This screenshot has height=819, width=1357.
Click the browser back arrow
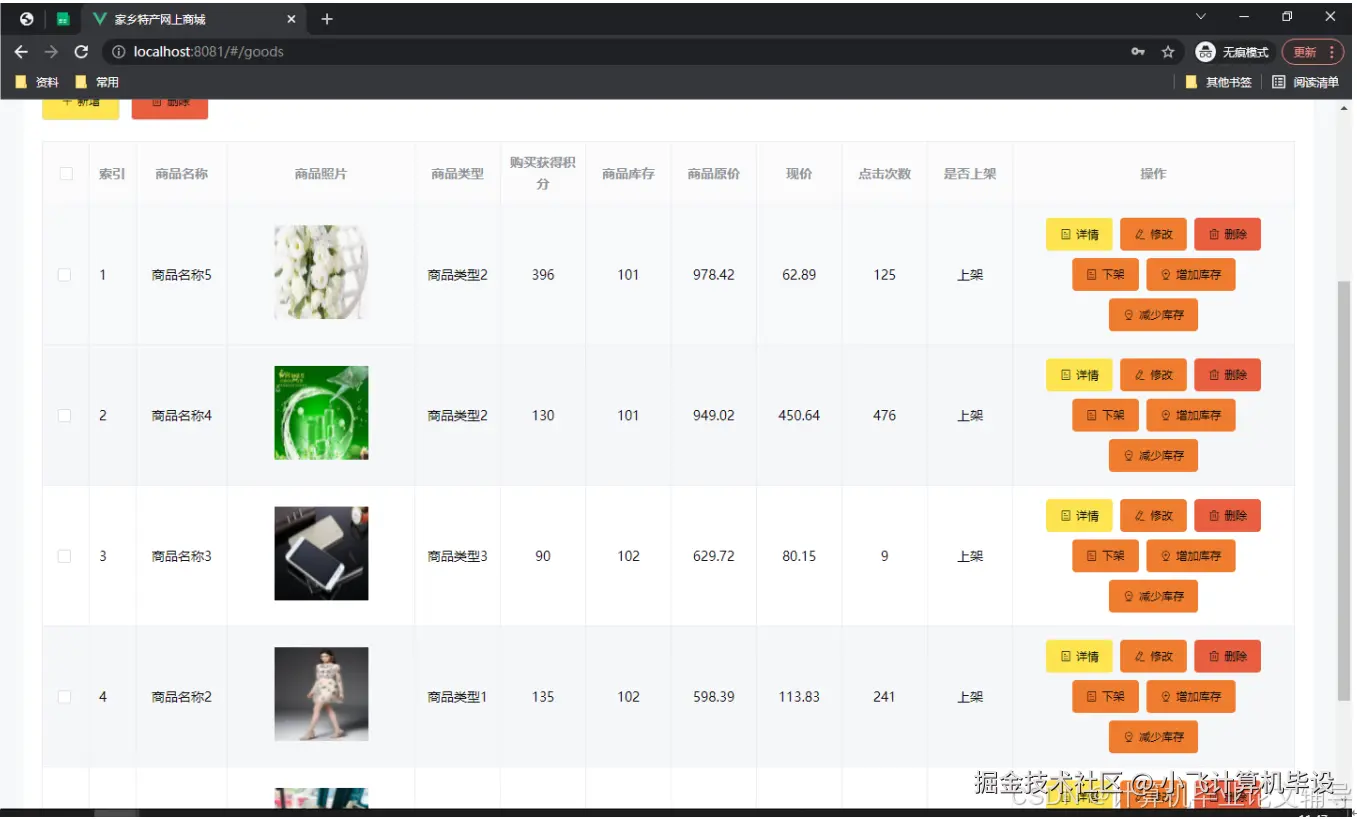point(20,51)
